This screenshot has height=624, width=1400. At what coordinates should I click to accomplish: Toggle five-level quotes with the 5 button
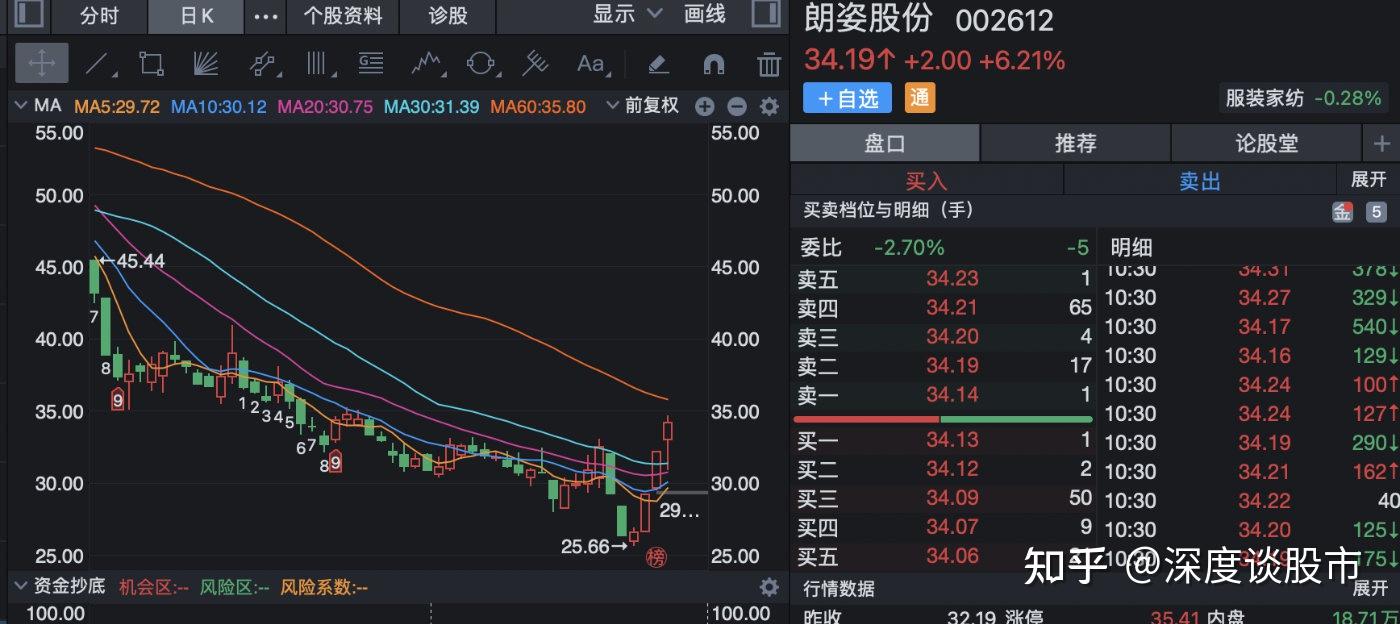[1375, 211]
